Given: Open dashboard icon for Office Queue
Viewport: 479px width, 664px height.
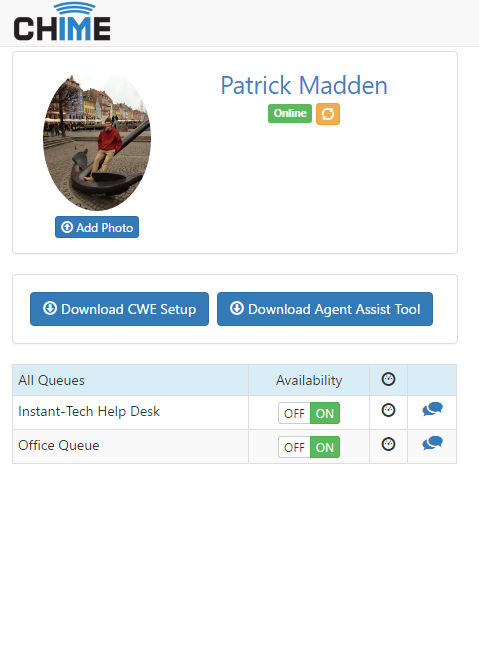Looking at the screenshot, I should coord(388,444).
